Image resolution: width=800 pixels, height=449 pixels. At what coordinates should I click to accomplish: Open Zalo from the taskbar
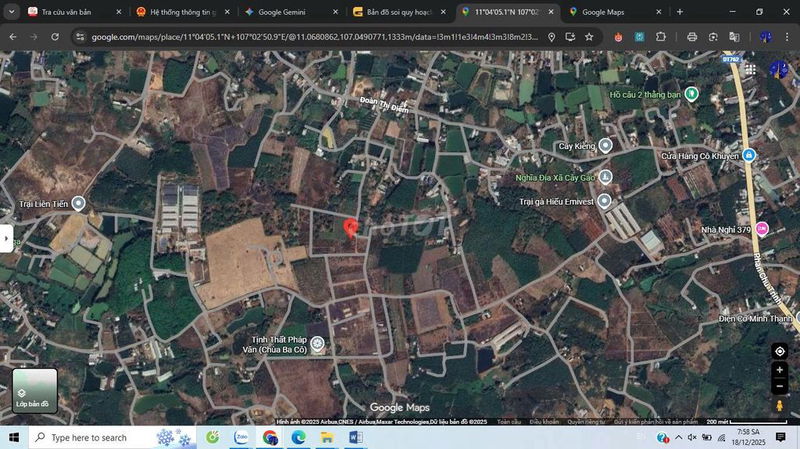pyautogui.click(x=241, y=437)
